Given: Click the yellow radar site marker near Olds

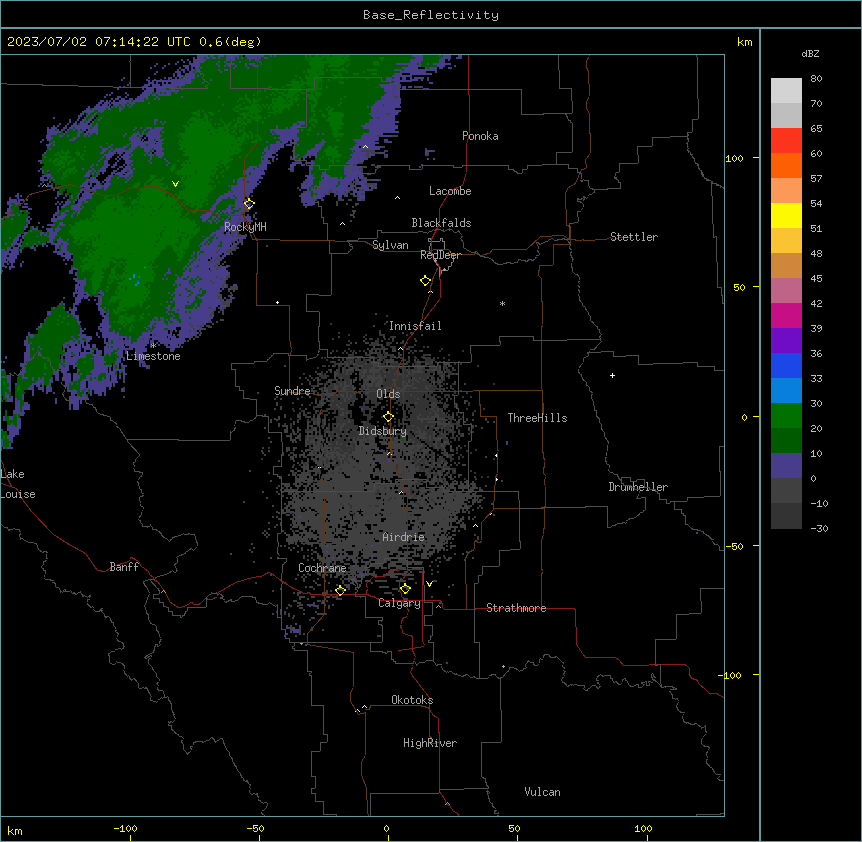Looking at the screenshot, I should (388, 417).
